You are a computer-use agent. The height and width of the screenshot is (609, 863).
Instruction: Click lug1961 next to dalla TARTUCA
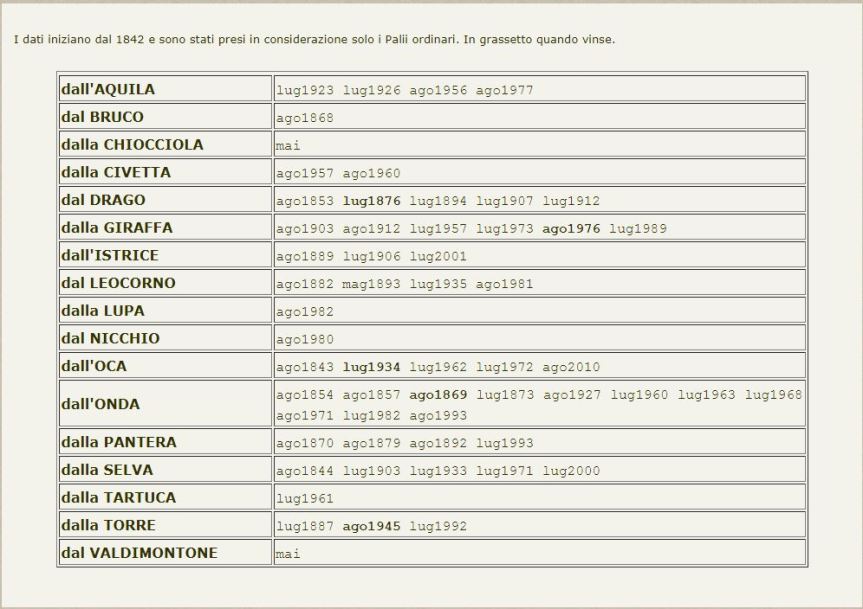point(305,499)
